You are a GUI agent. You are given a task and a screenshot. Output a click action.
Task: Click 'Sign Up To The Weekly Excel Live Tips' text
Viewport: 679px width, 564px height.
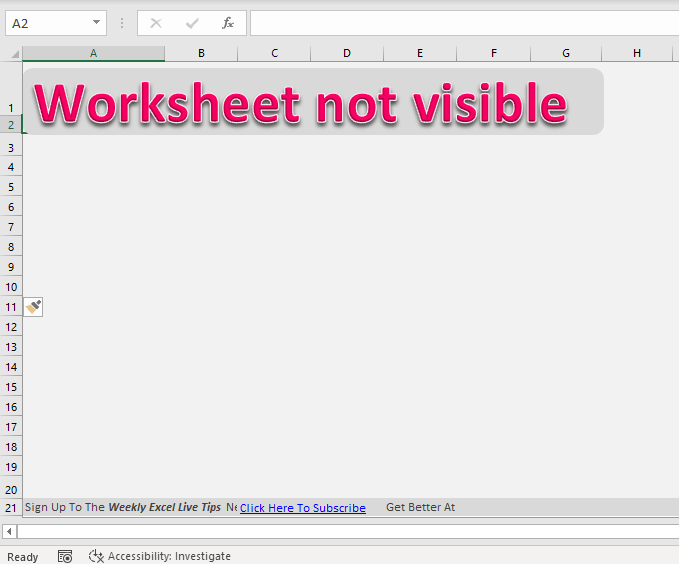(123, 507)
